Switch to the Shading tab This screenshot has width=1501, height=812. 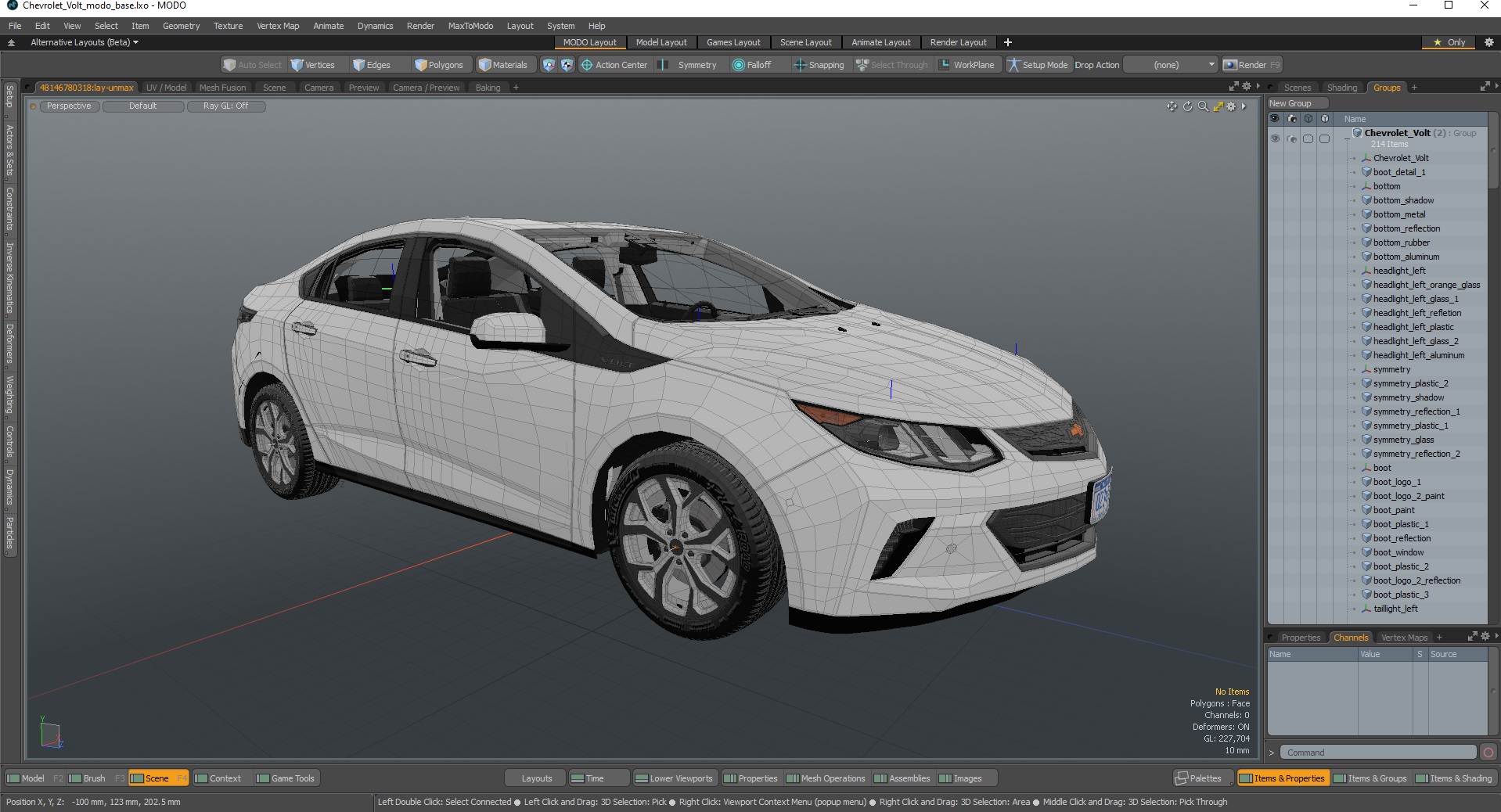point(1341,88)
